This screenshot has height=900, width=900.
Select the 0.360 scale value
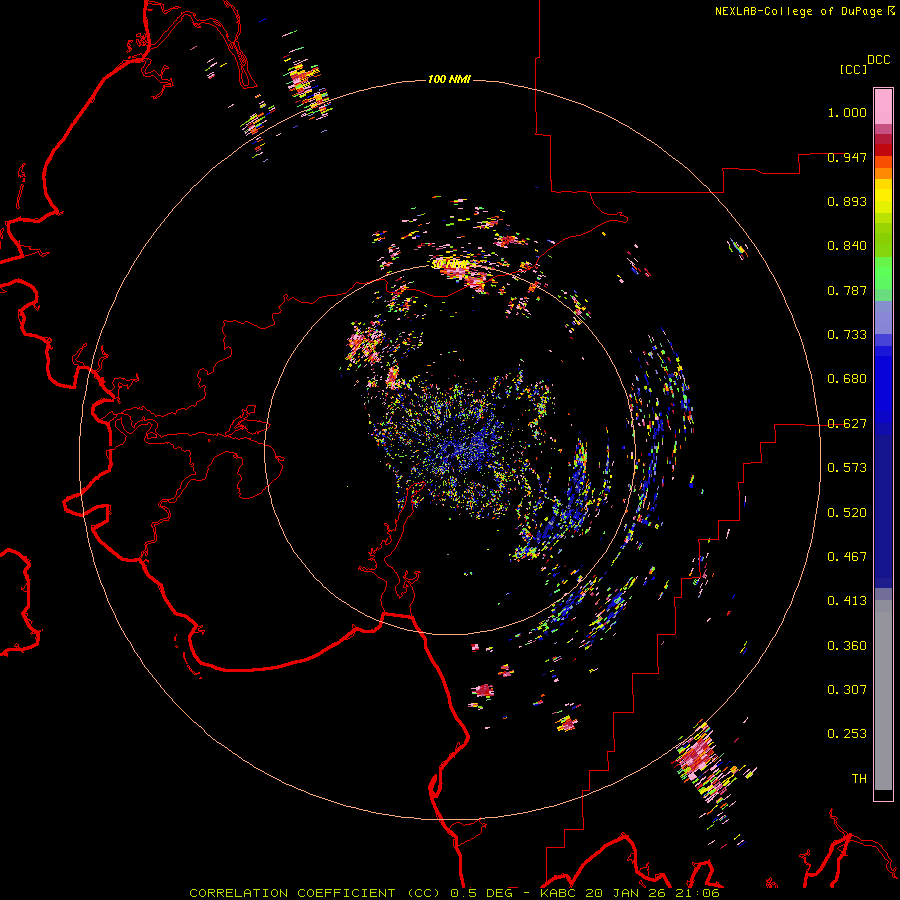click(847, 646)
